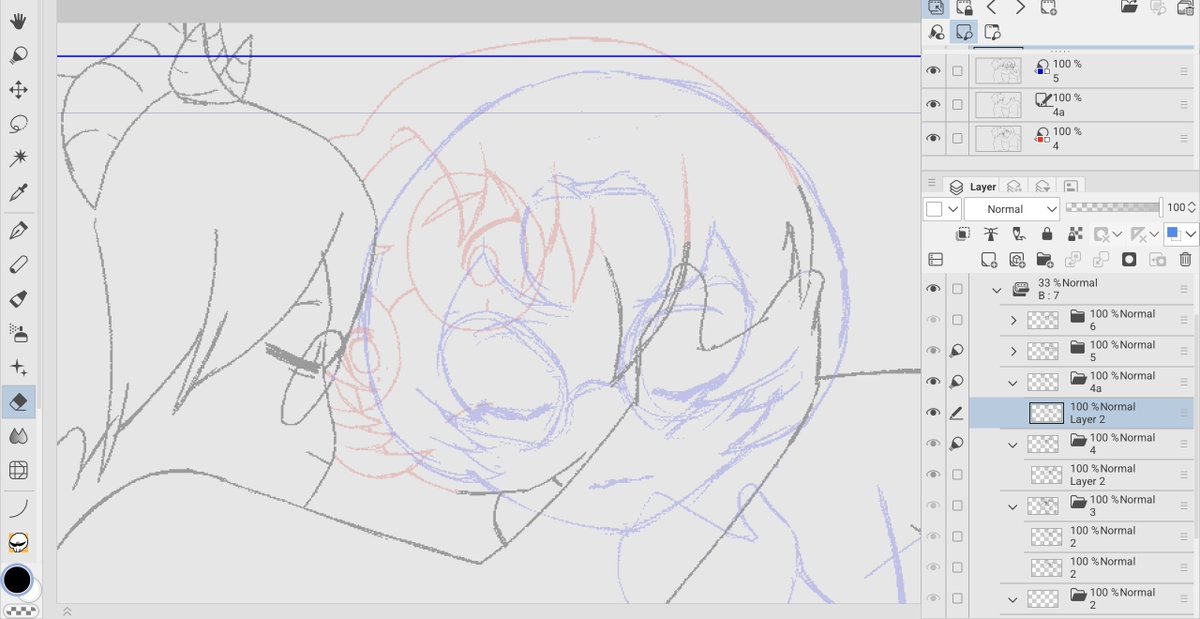
Task: Collapse the 33% Normal animation folder
Action: pos(997,290)
